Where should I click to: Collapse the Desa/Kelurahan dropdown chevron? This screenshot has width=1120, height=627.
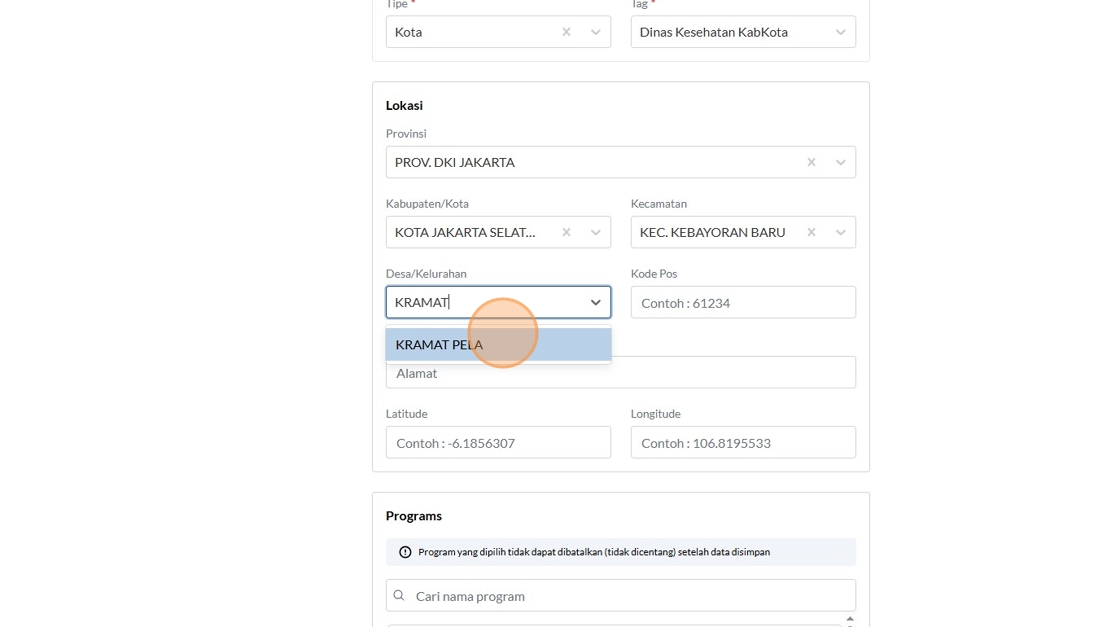[x=596, y=302]
